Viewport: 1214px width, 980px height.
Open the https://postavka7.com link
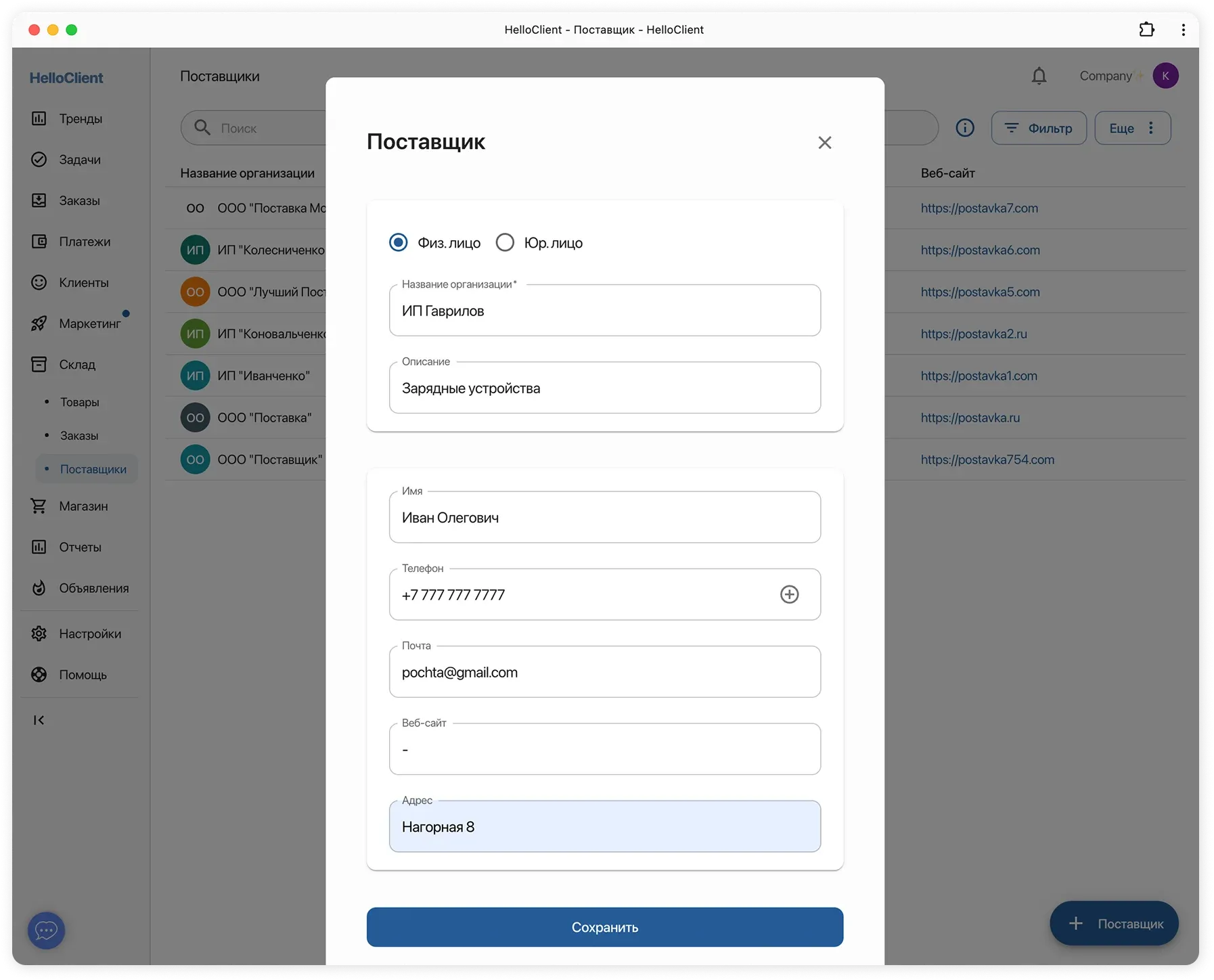tap(979, 208)
